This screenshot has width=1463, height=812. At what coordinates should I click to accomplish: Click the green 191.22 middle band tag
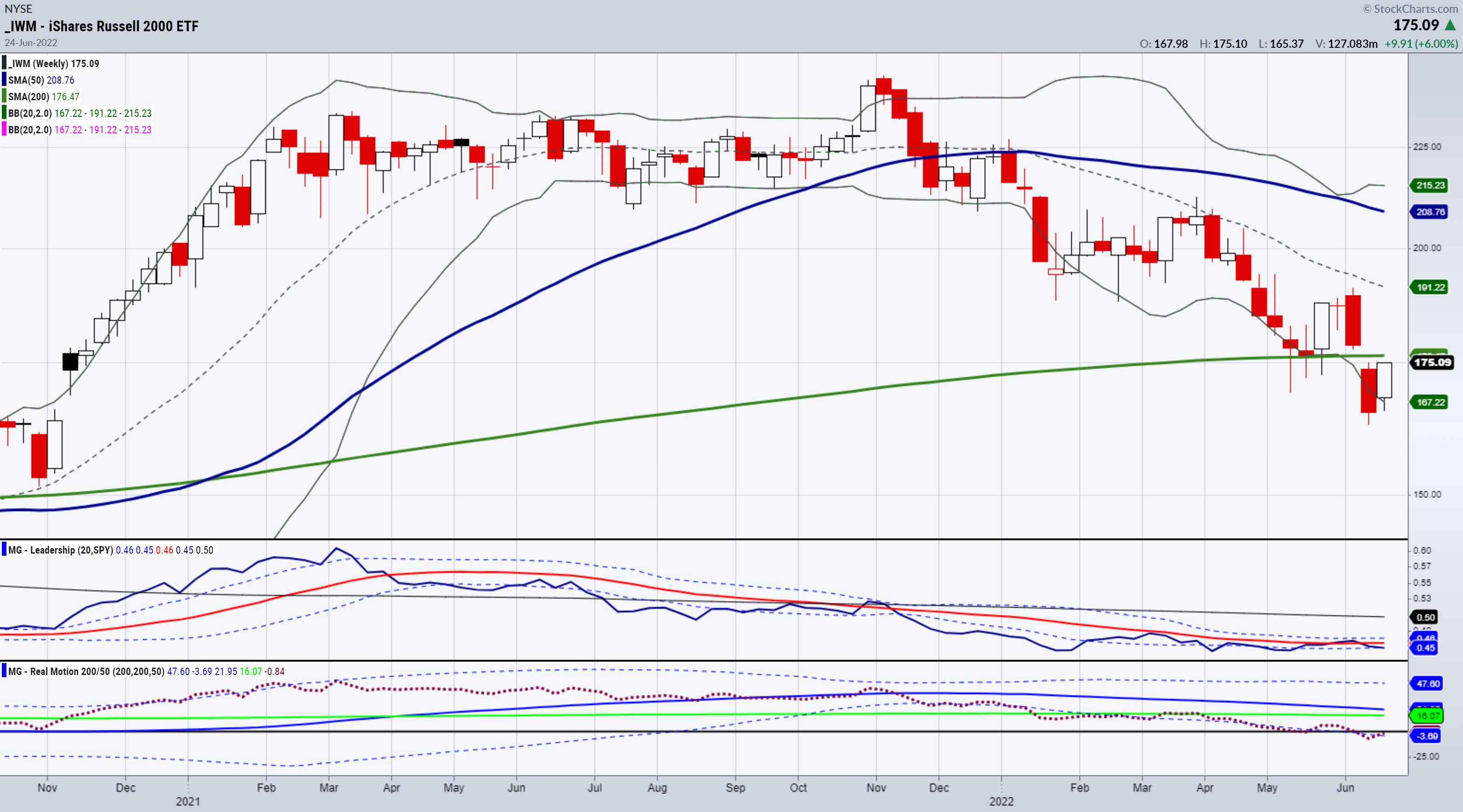1429,287
